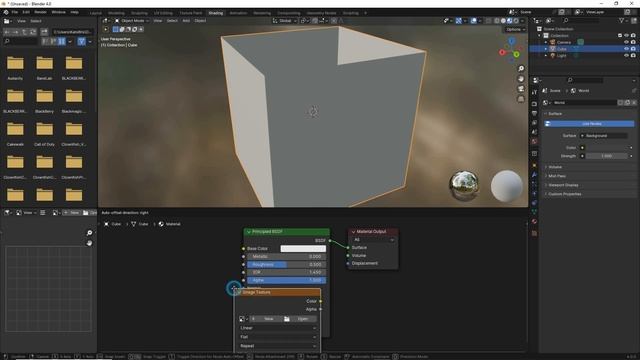Open the World properties tab icon

[x=534, y=142]
